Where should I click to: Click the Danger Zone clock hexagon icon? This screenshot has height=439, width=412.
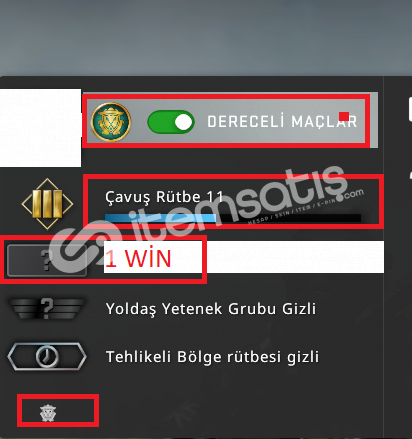click(47, 357)
